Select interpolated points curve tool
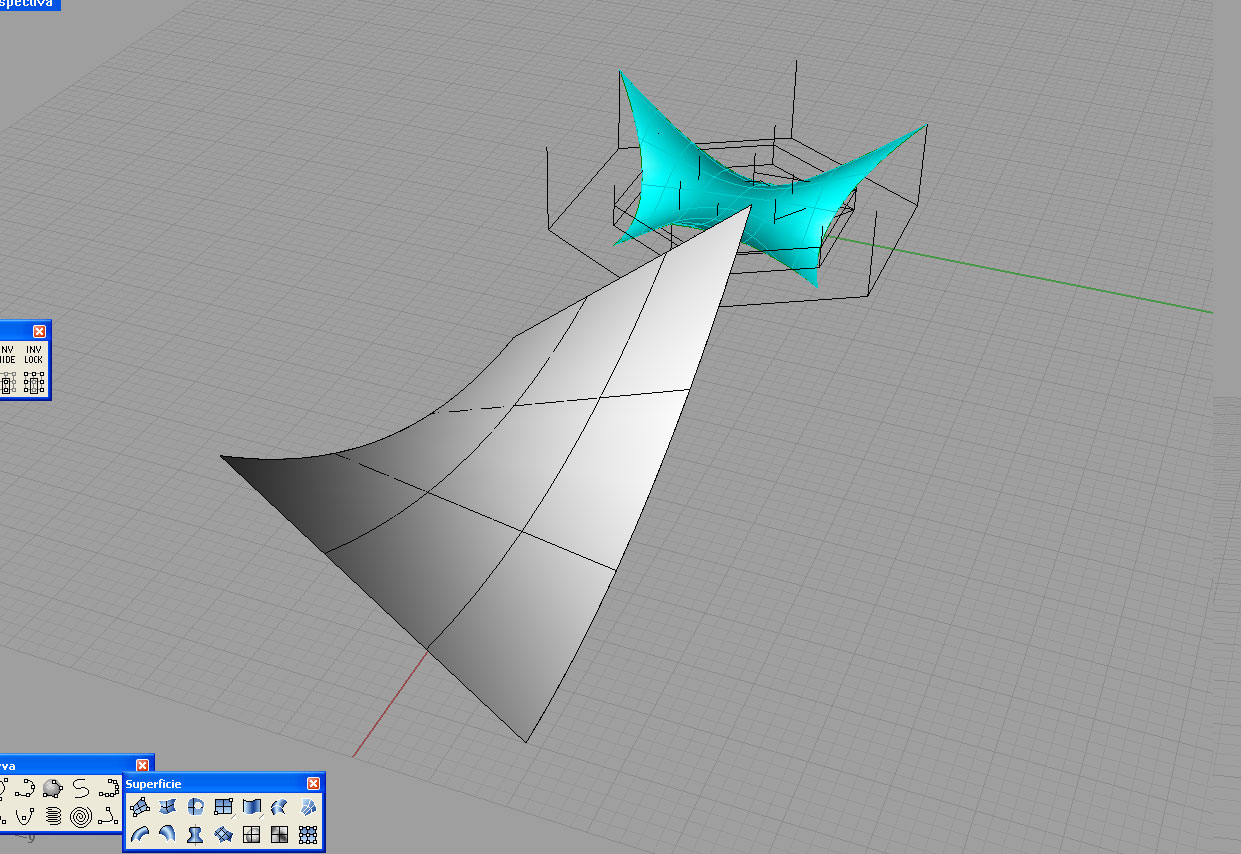Image resolution: width=1241 pixels, height=854 pixels. (x=25, y=788)
